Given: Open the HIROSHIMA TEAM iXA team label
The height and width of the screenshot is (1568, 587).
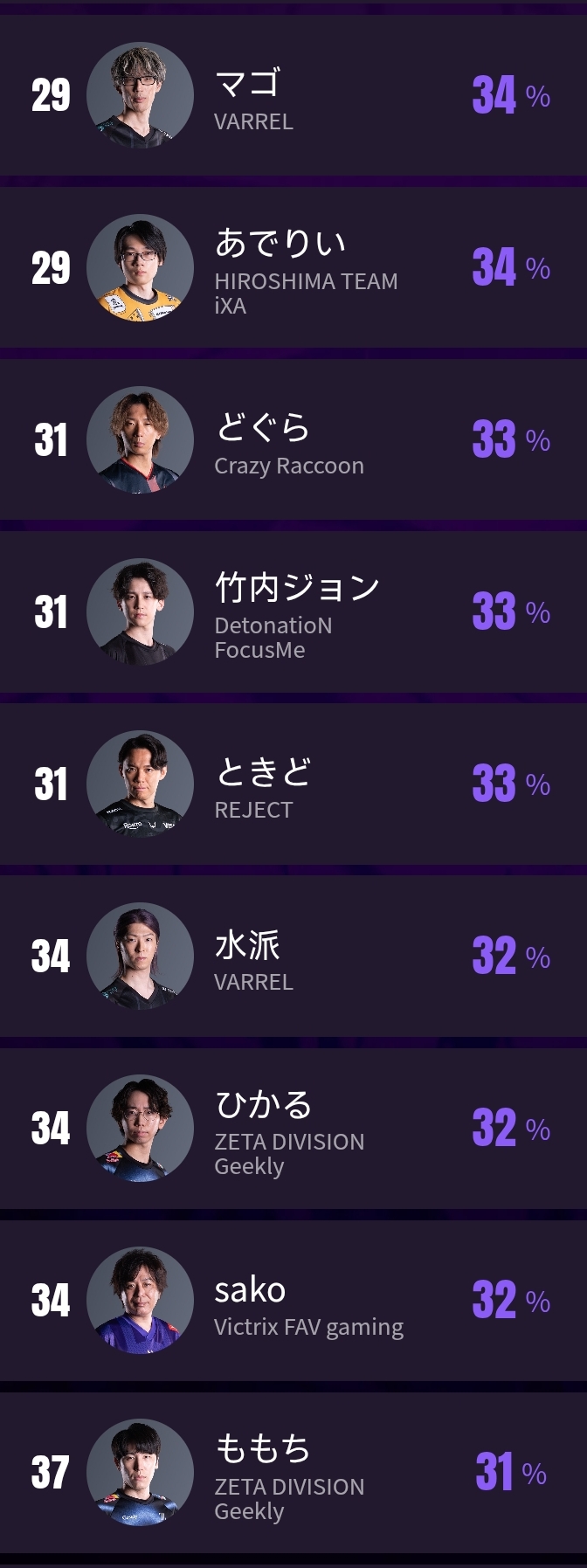Looking at the screenshot, I should pyautogui.click(x=306, y=294).
